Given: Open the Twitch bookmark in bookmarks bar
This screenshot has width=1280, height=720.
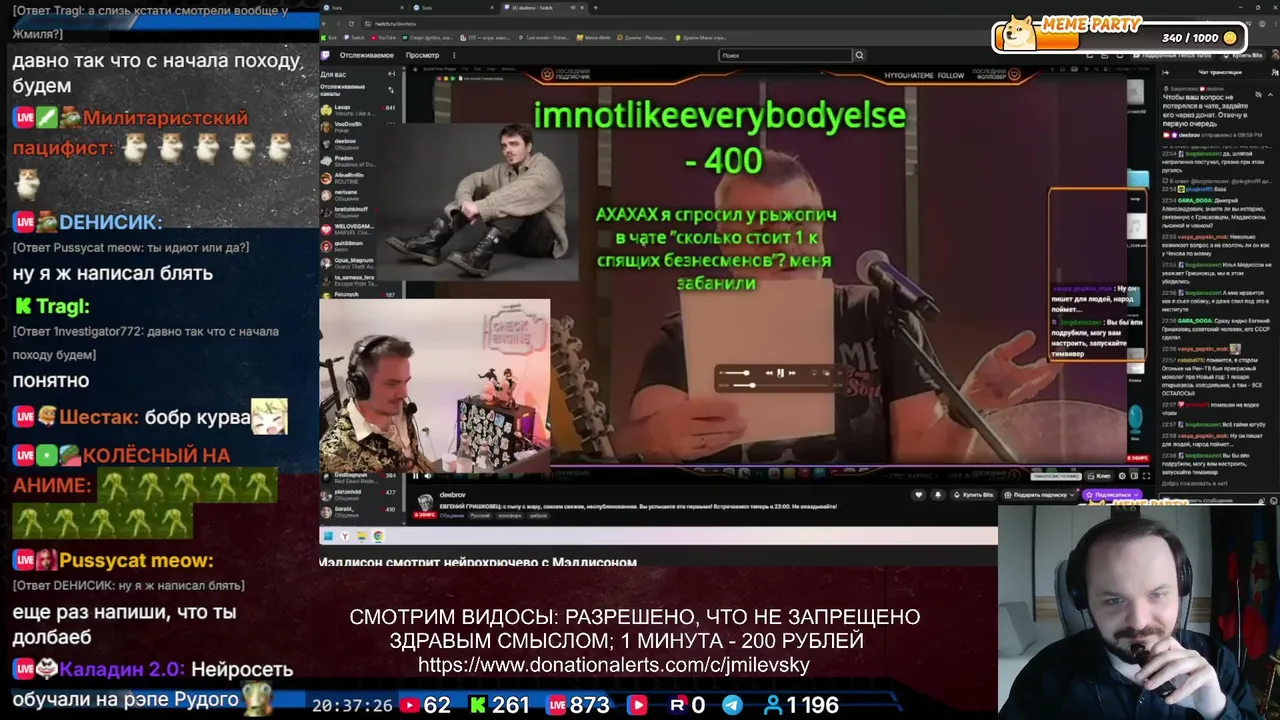Looking at the screenshot, I should click(x=354, y=38).
